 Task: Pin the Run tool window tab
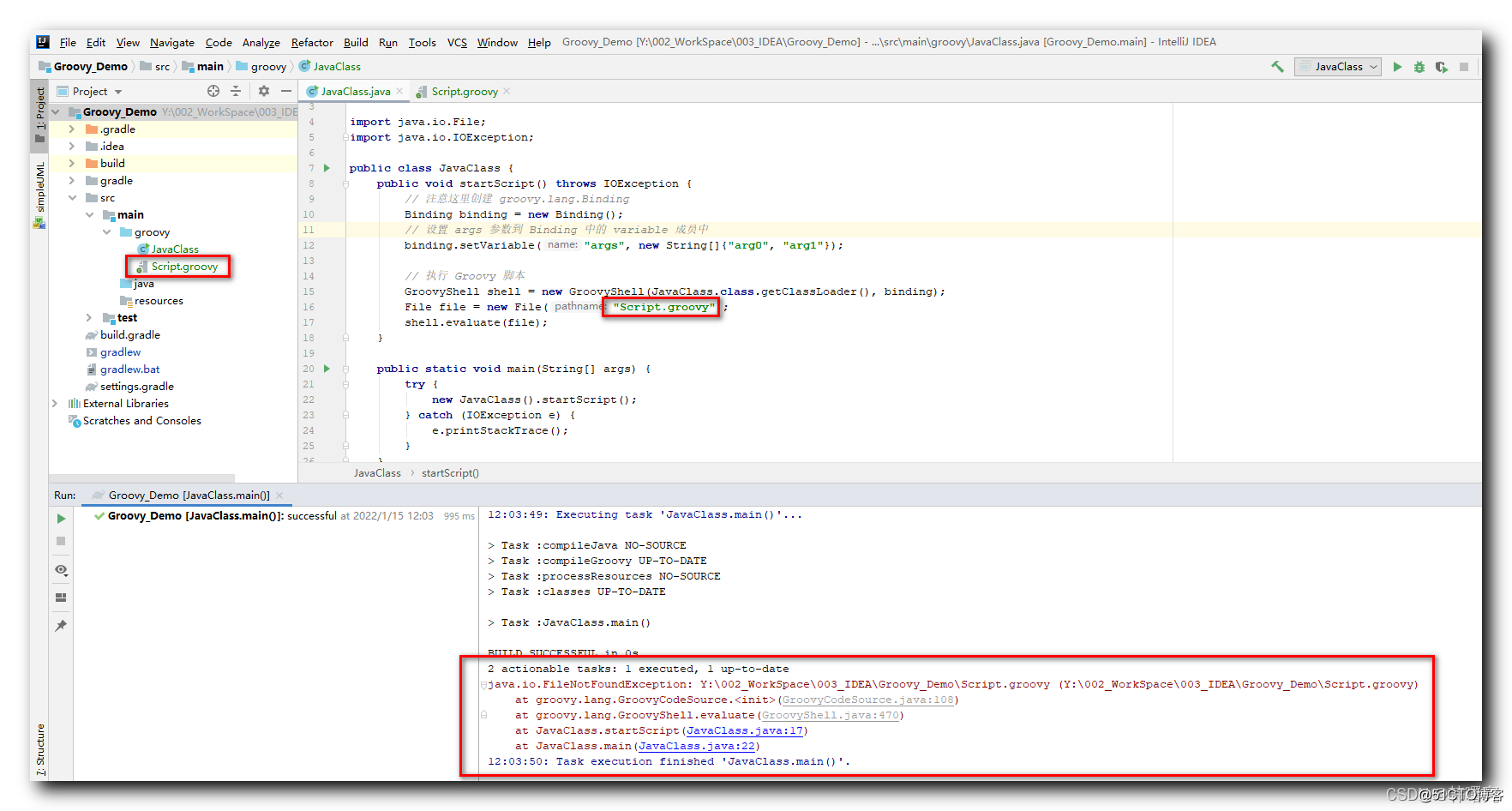(61, 626)
